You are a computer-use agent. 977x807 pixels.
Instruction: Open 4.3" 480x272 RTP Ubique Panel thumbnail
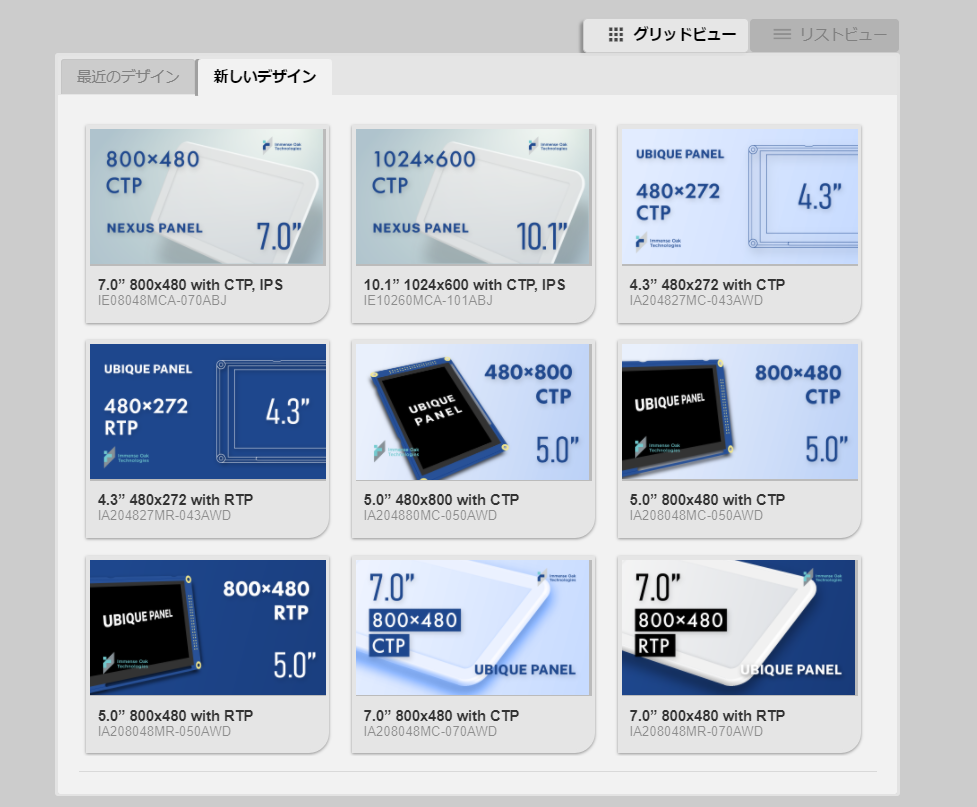click(x=207, y=412)
